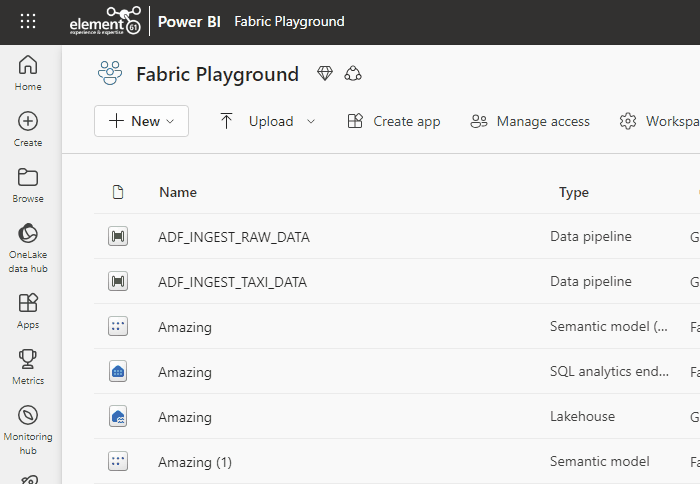The height and width of the screenshot is (484, 700).
Task: Open Apps in the sidebar
Action: point(28,310)
